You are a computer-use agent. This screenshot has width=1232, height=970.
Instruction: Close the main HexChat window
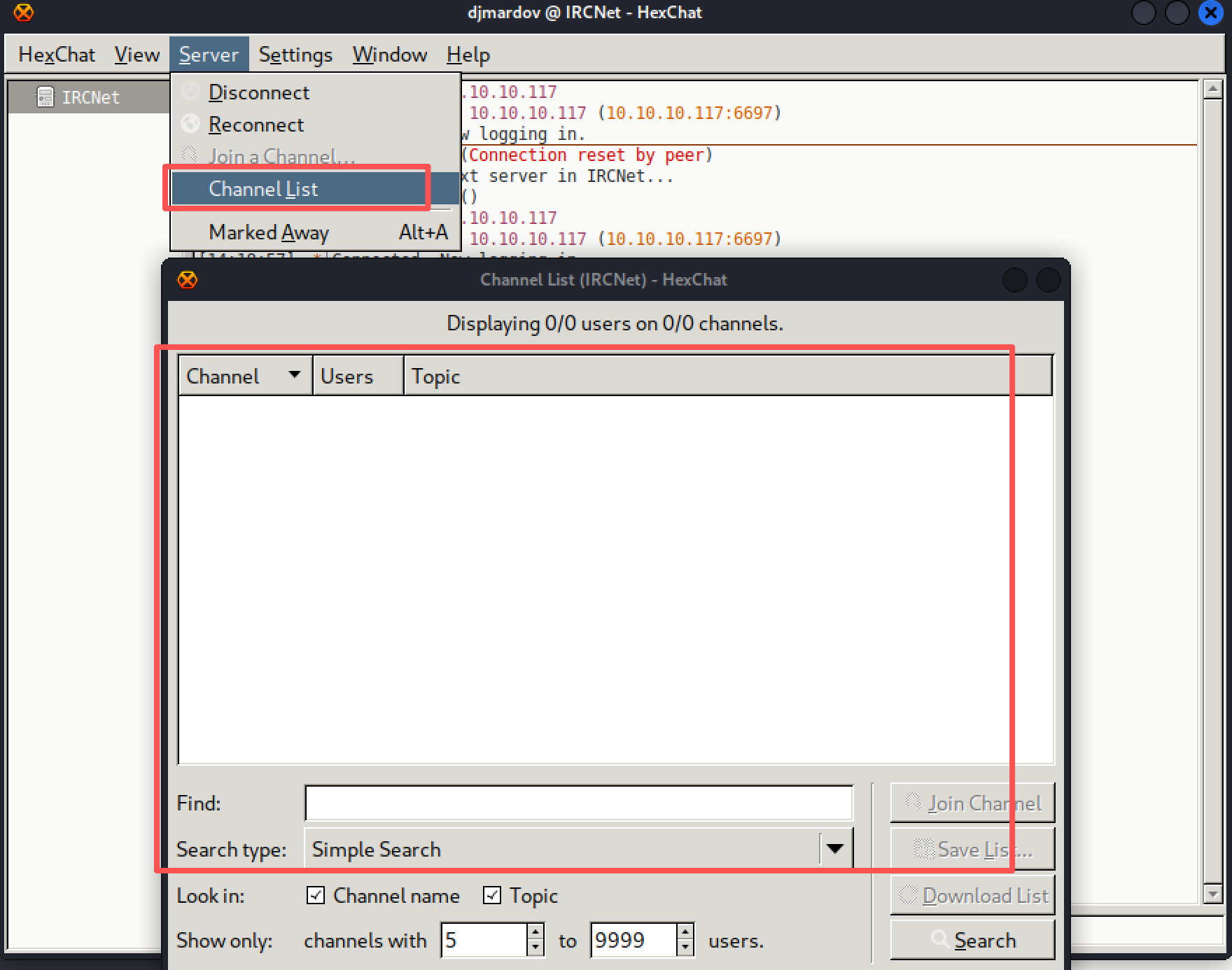point(1210,13)
